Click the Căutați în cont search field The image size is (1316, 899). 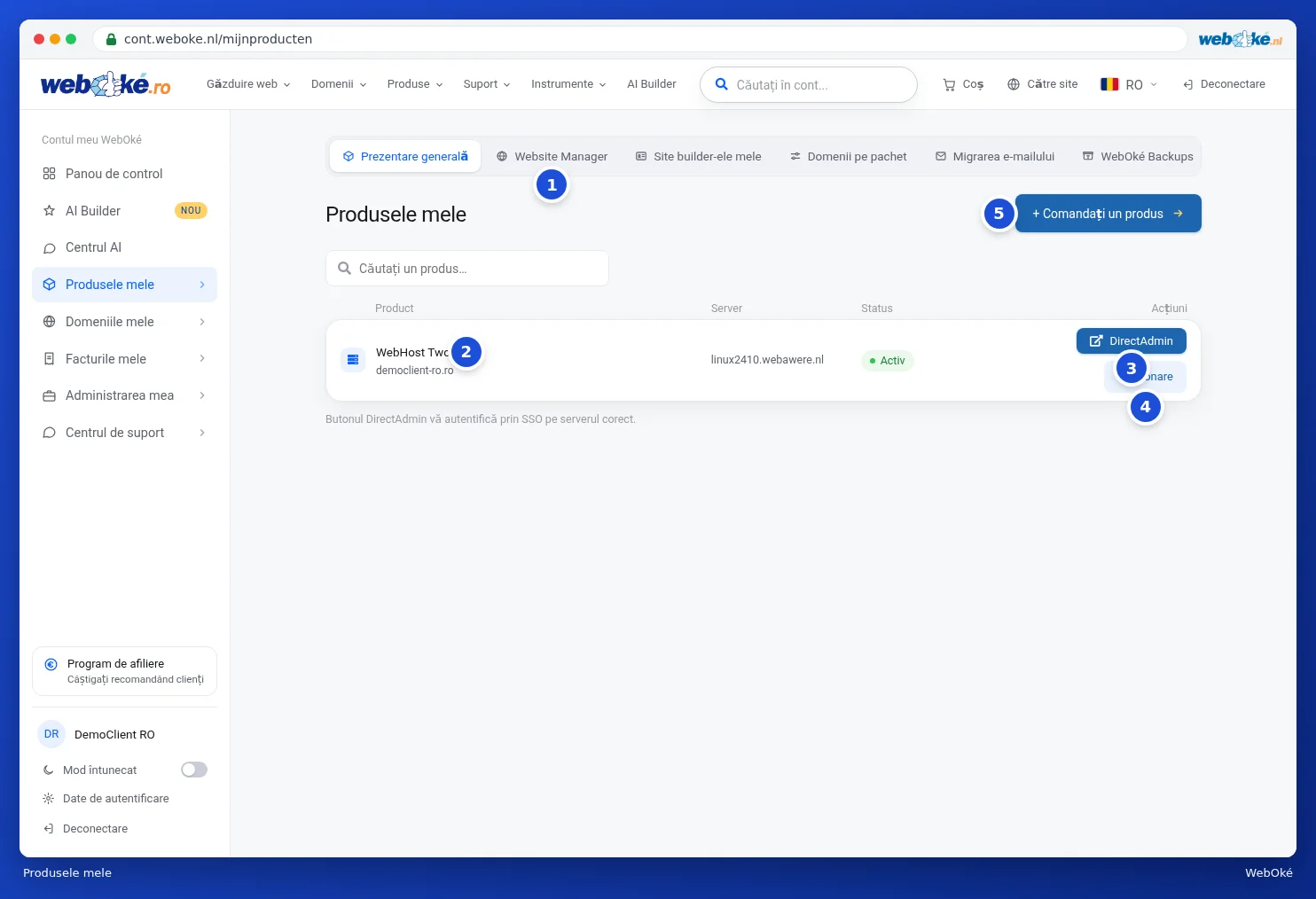809,85
